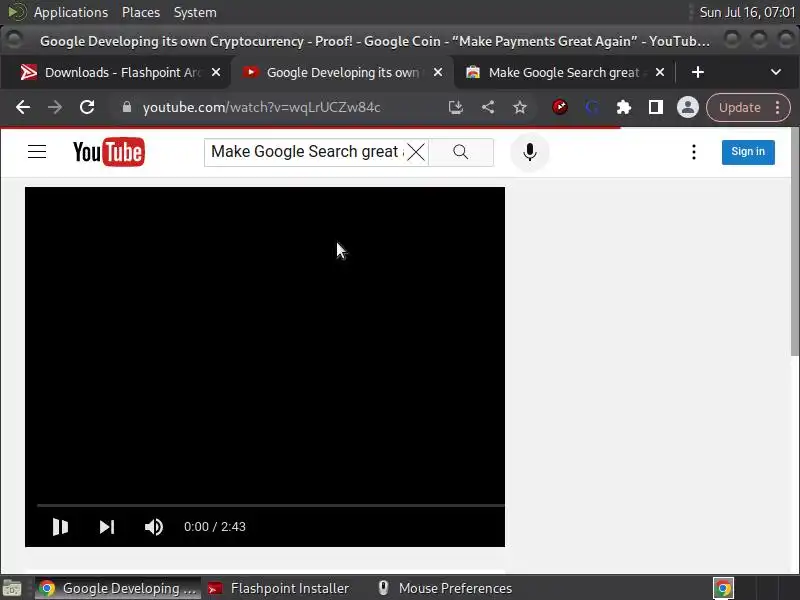Close the Google Developing its own tab
Image resolution: width=800 pixels, height=600 pixels.
tap(438, 72)
